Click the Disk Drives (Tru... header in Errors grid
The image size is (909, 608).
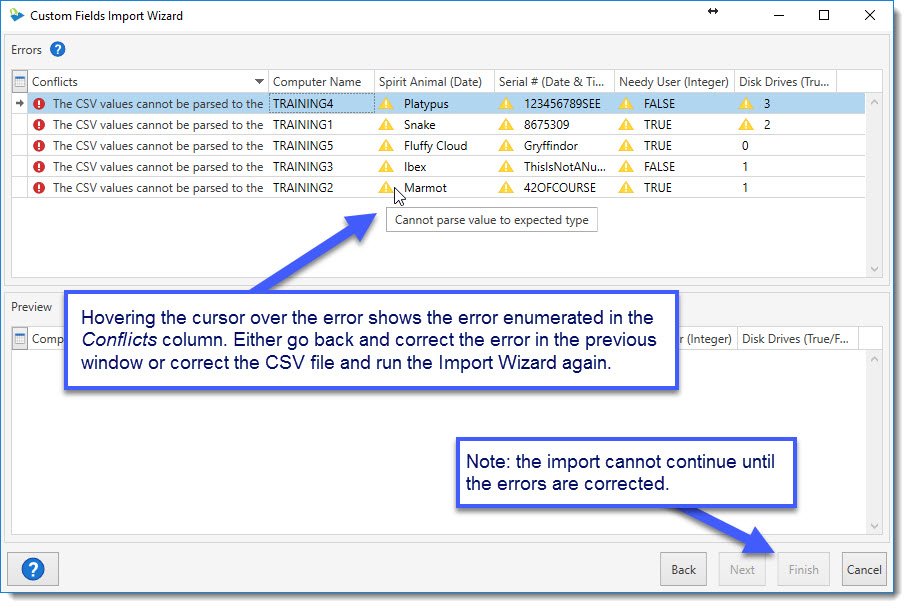click(x=786, y=82)
